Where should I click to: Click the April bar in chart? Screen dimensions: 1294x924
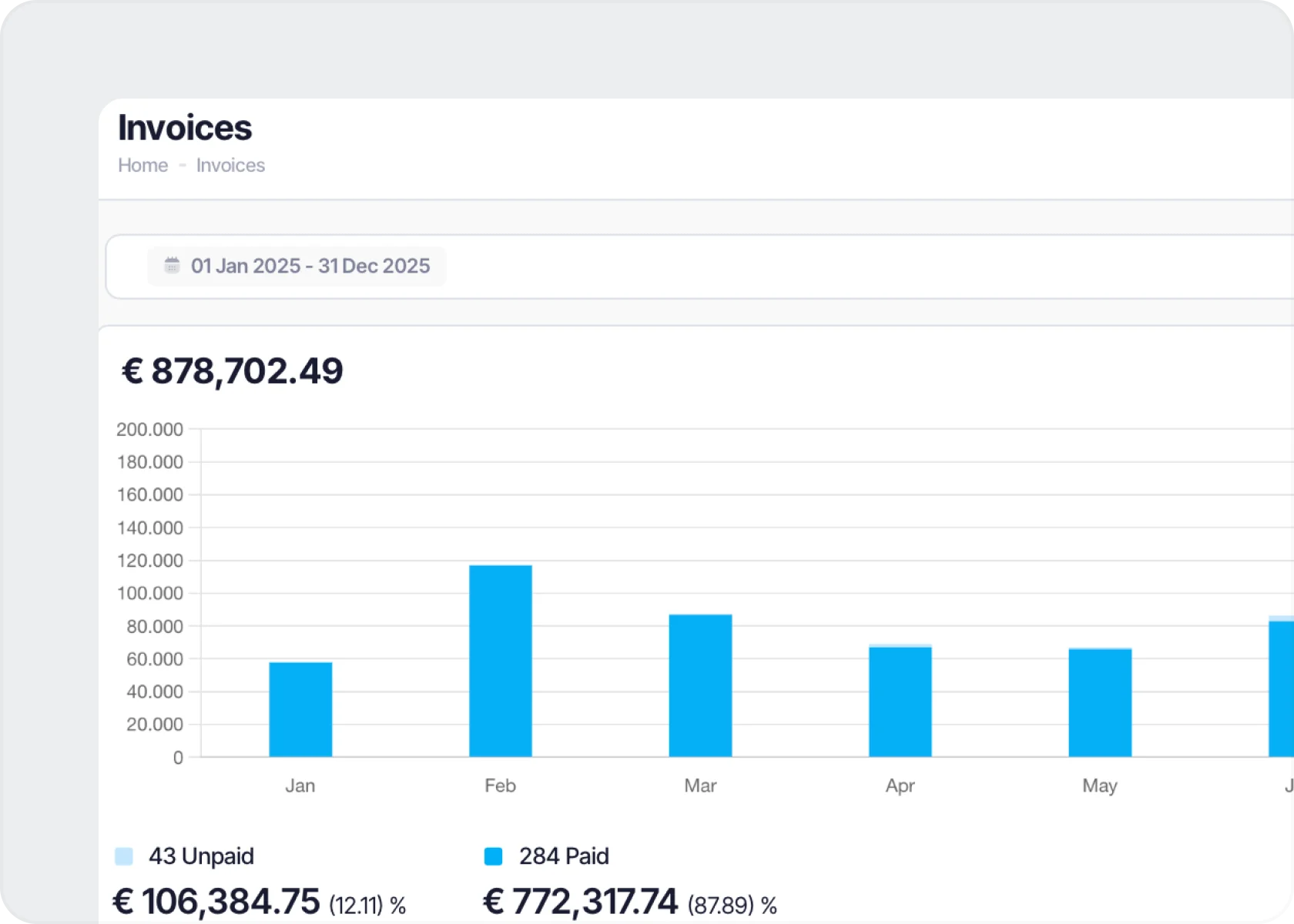coord(900,701)
